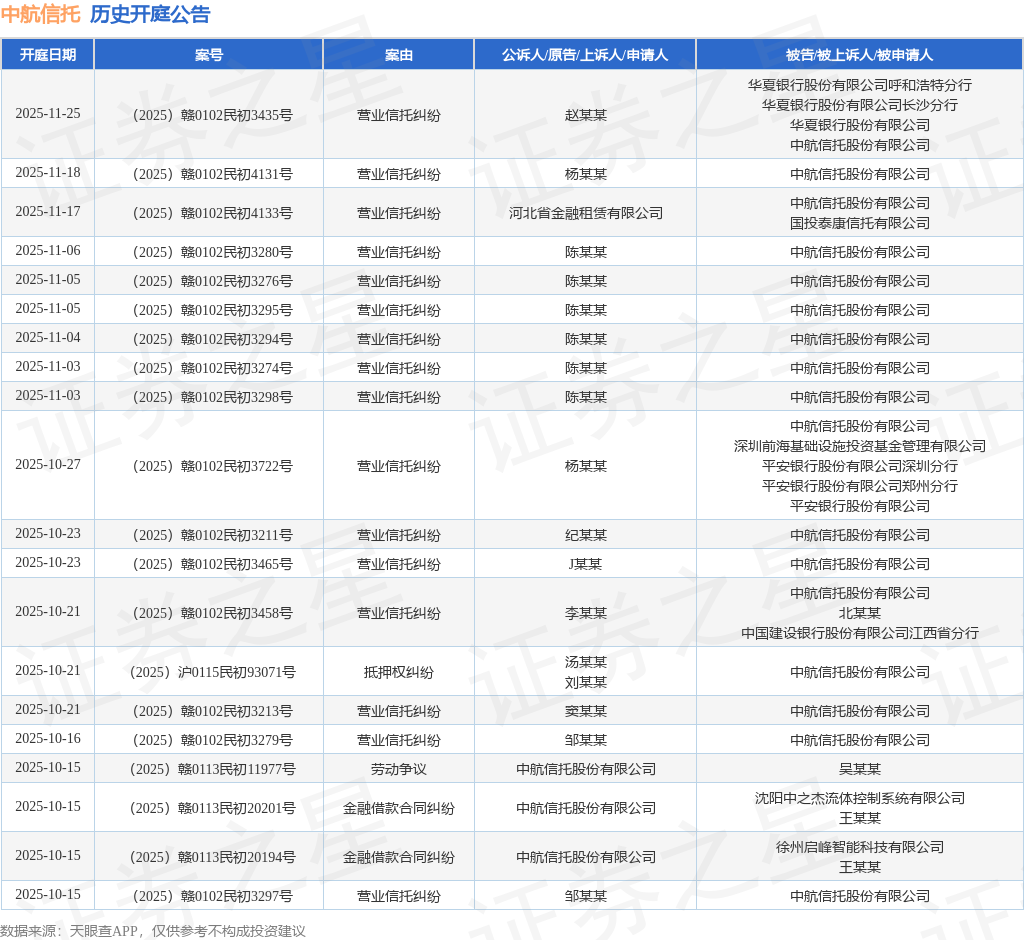1024x940 pixels.
Task: Click plaintiff name 刘某某
Action: [586, 683]
